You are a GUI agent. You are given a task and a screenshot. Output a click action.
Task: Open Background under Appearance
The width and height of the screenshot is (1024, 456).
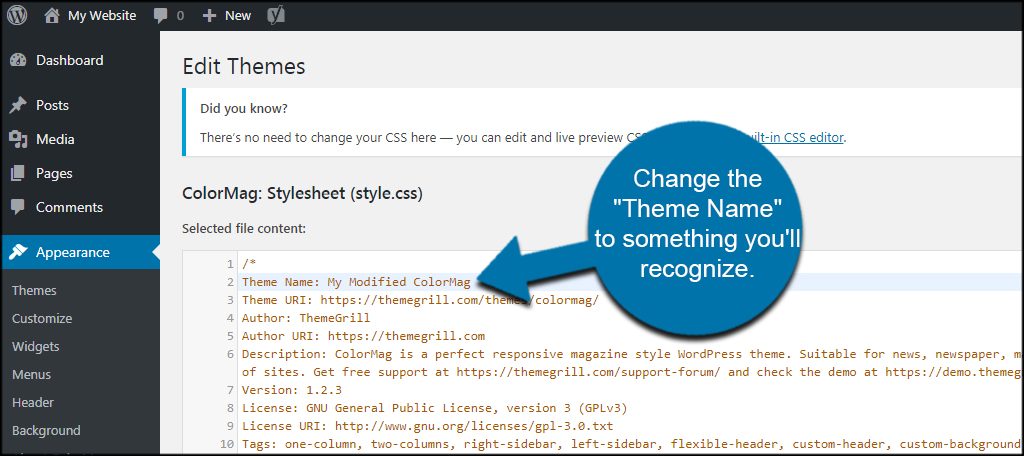[x=46, y=431]
